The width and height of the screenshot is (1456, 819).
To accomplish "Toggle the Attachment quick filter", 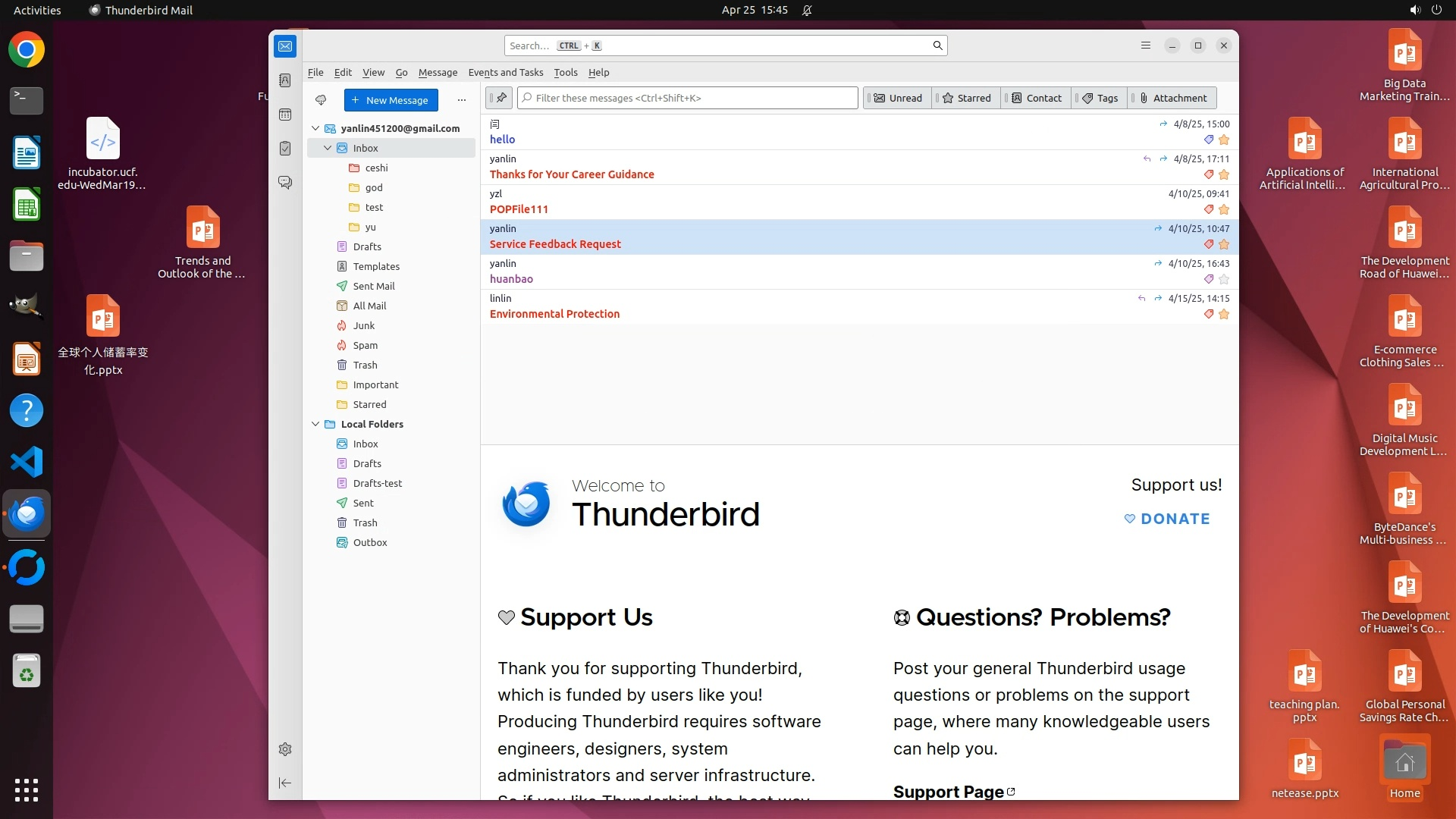I will (1173, 98).
